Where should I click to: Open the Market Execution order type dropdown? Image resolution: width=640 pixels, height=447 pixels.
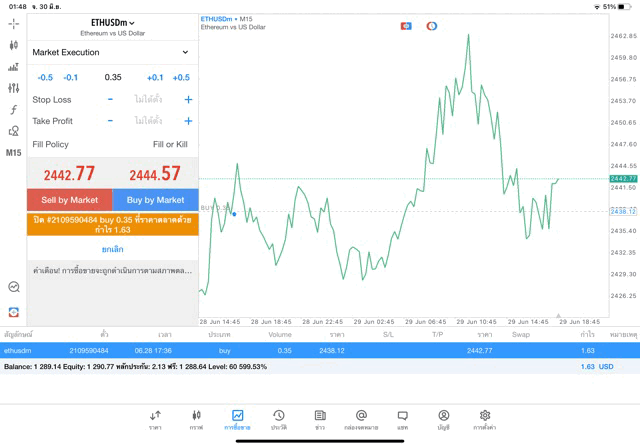click(111, 52)
